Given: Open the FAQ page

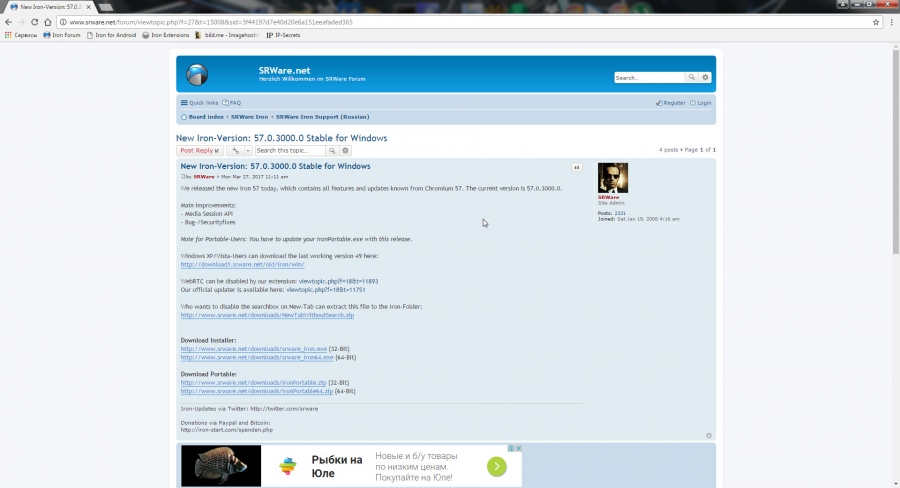Looking at the screenshot, I should click(232, 103).
